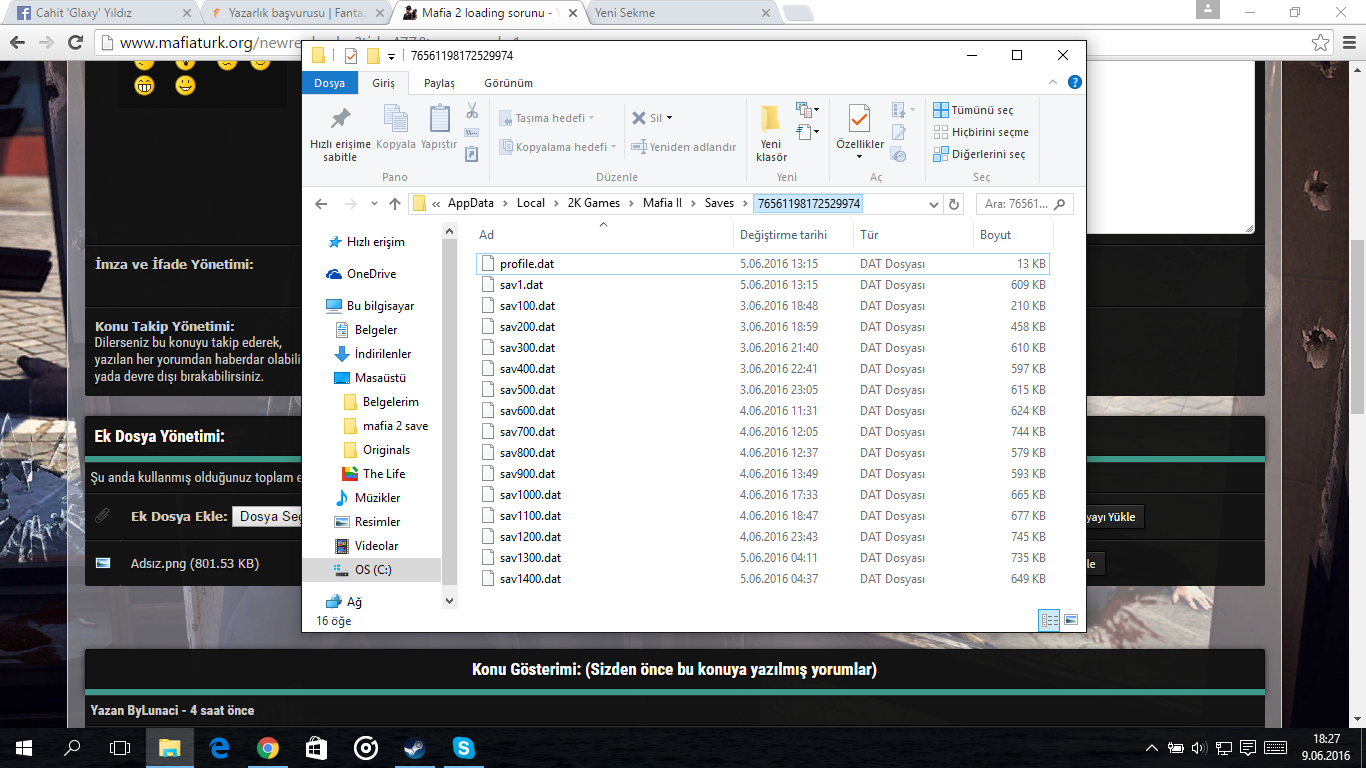1366x768 pixels.
Task: Open Özellikler with the checkmark icon
Action: 859,119
